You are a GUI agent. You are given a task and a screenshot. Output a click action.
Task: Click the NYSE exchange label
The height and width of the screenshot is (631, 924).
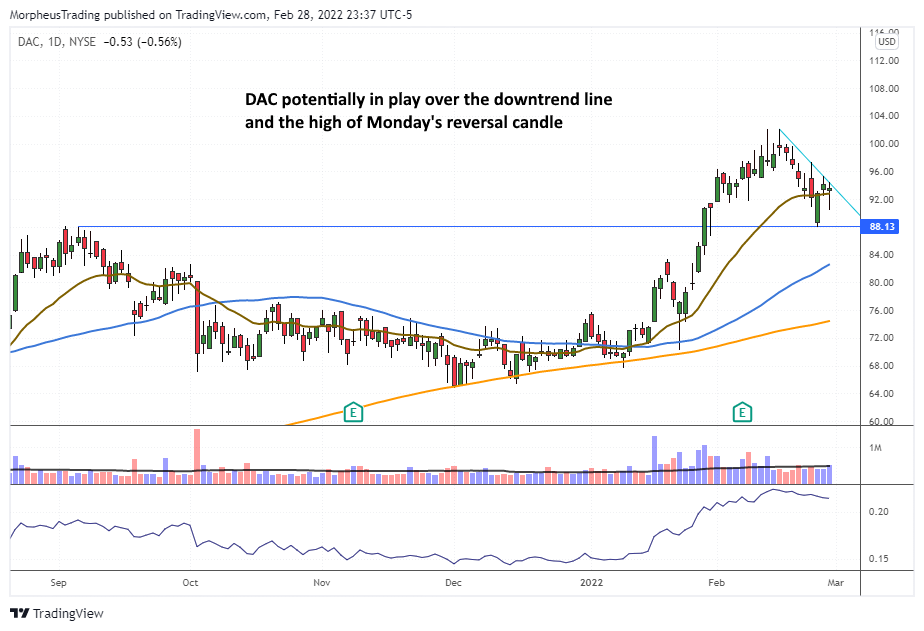pyautogui.click(x=81, y=42)
